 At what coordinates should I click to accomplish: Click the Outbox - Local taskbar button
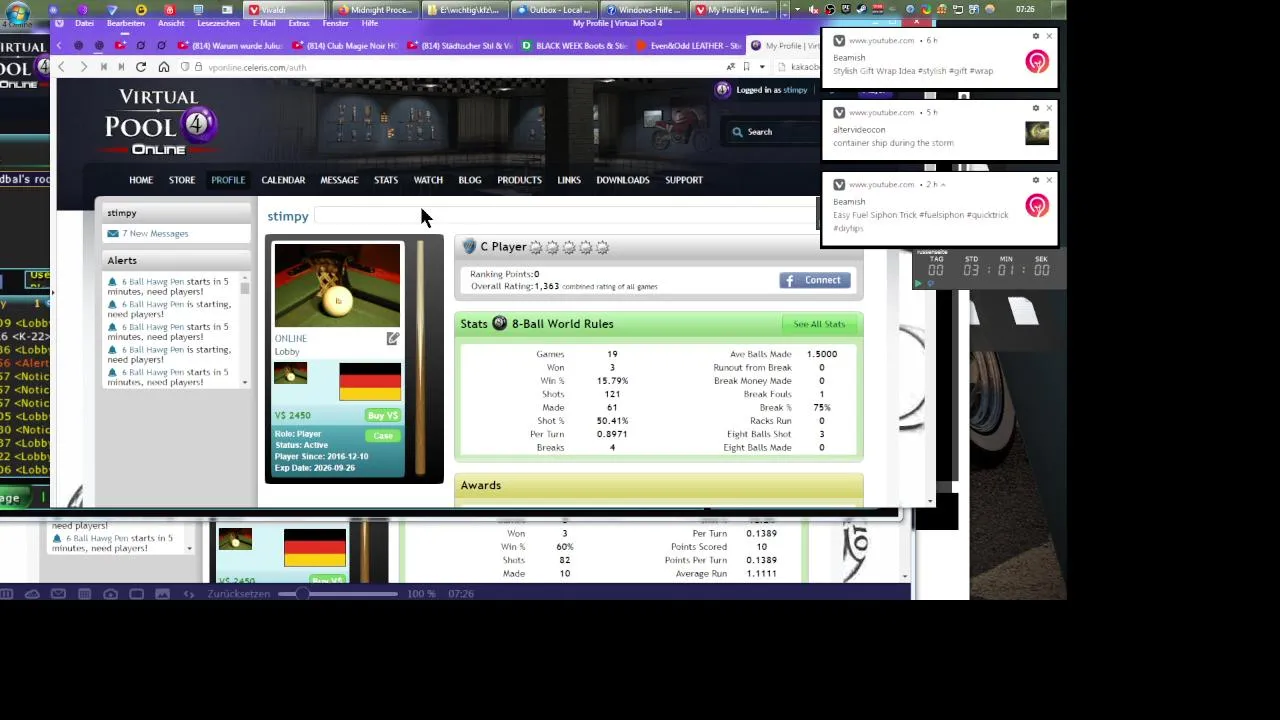[553, 10]
